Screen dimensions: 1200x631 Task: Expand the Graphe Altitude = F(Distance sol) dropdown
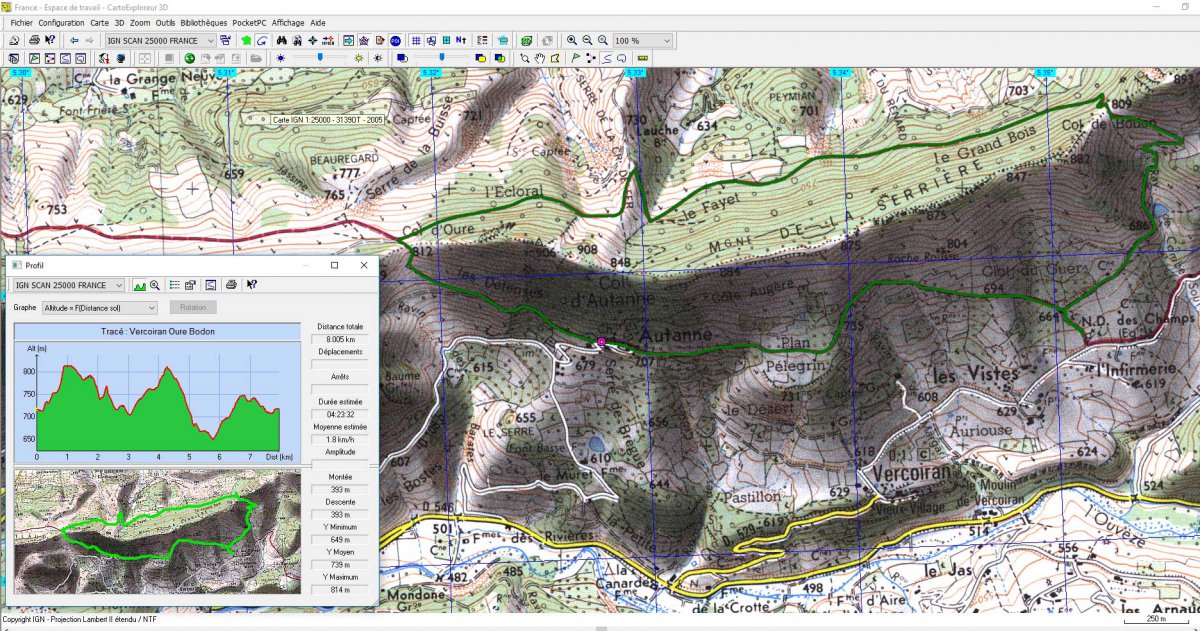pyautogui.click(x=99, y=308)
